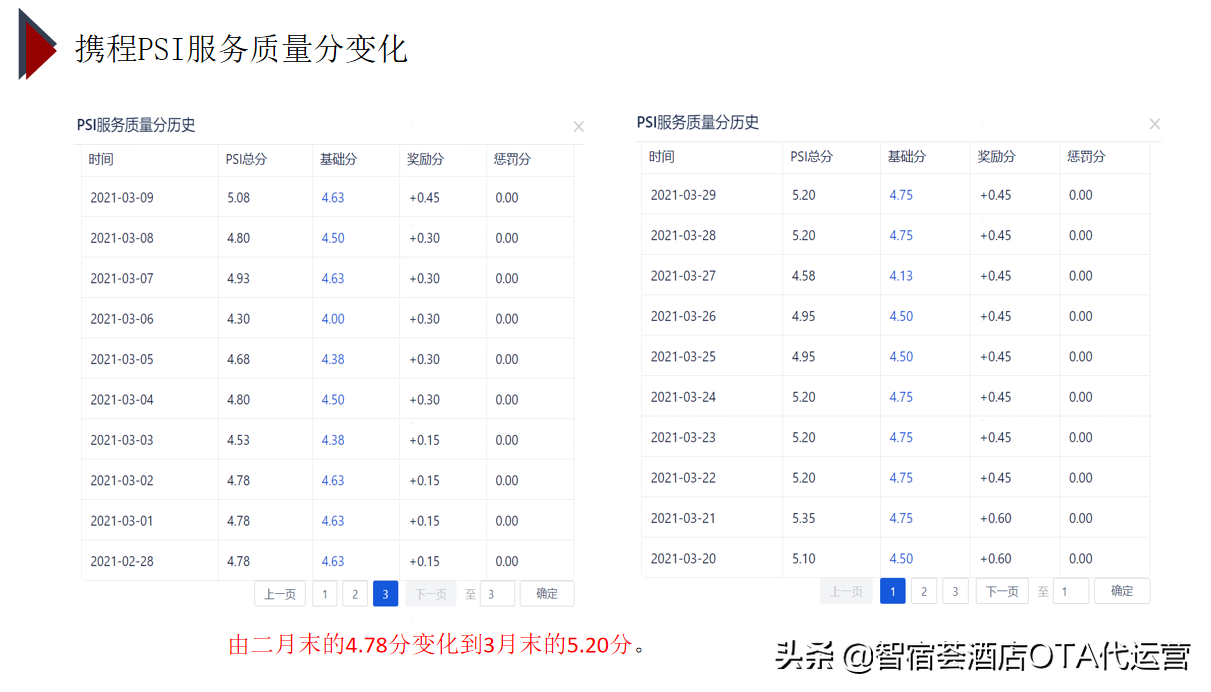Image resolution: width=1211 pixels, height=692 pixels.
Task: Click disabled next page in left table
Action: click(430, 594)
